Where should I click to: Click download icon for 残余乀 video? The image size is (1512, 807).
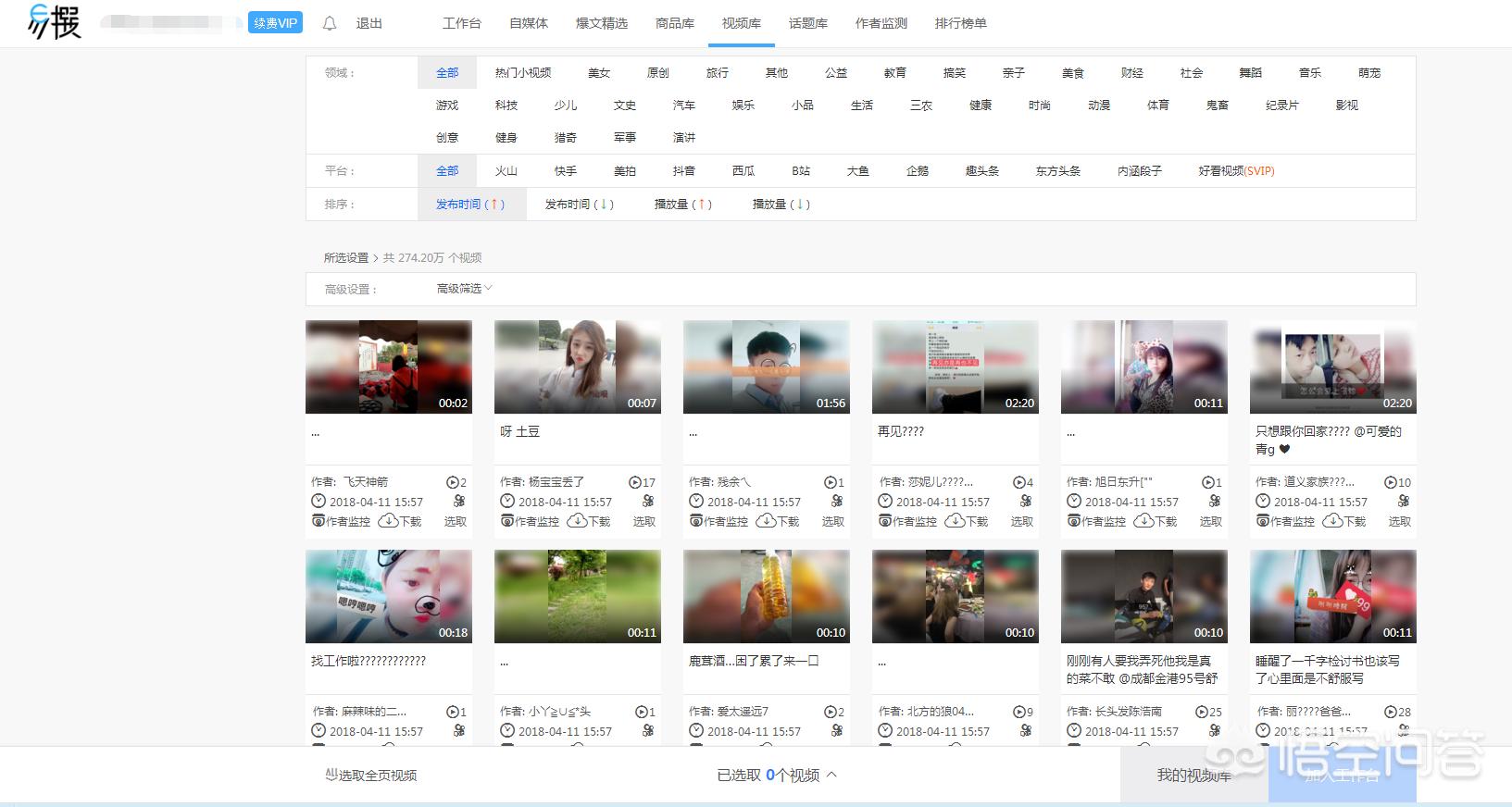(767, 521)
